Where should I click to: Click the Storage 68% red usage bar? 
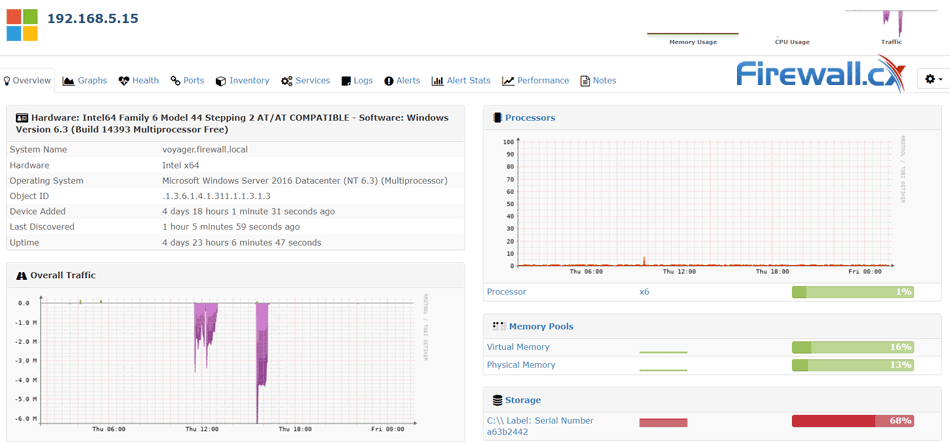(x=852, y=421)
